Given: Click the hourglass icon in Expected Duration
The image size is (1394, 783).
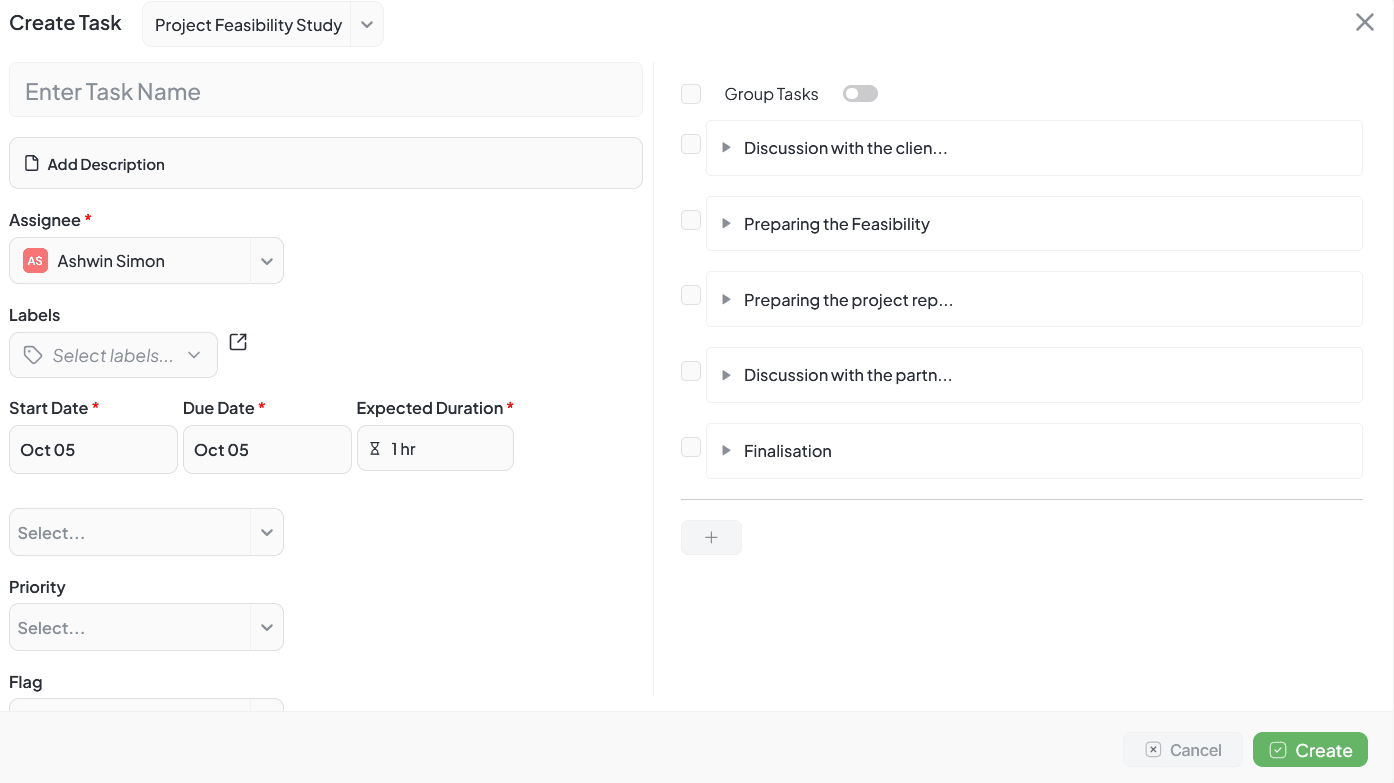Looking at the screenshot, I should coord(374,448).
